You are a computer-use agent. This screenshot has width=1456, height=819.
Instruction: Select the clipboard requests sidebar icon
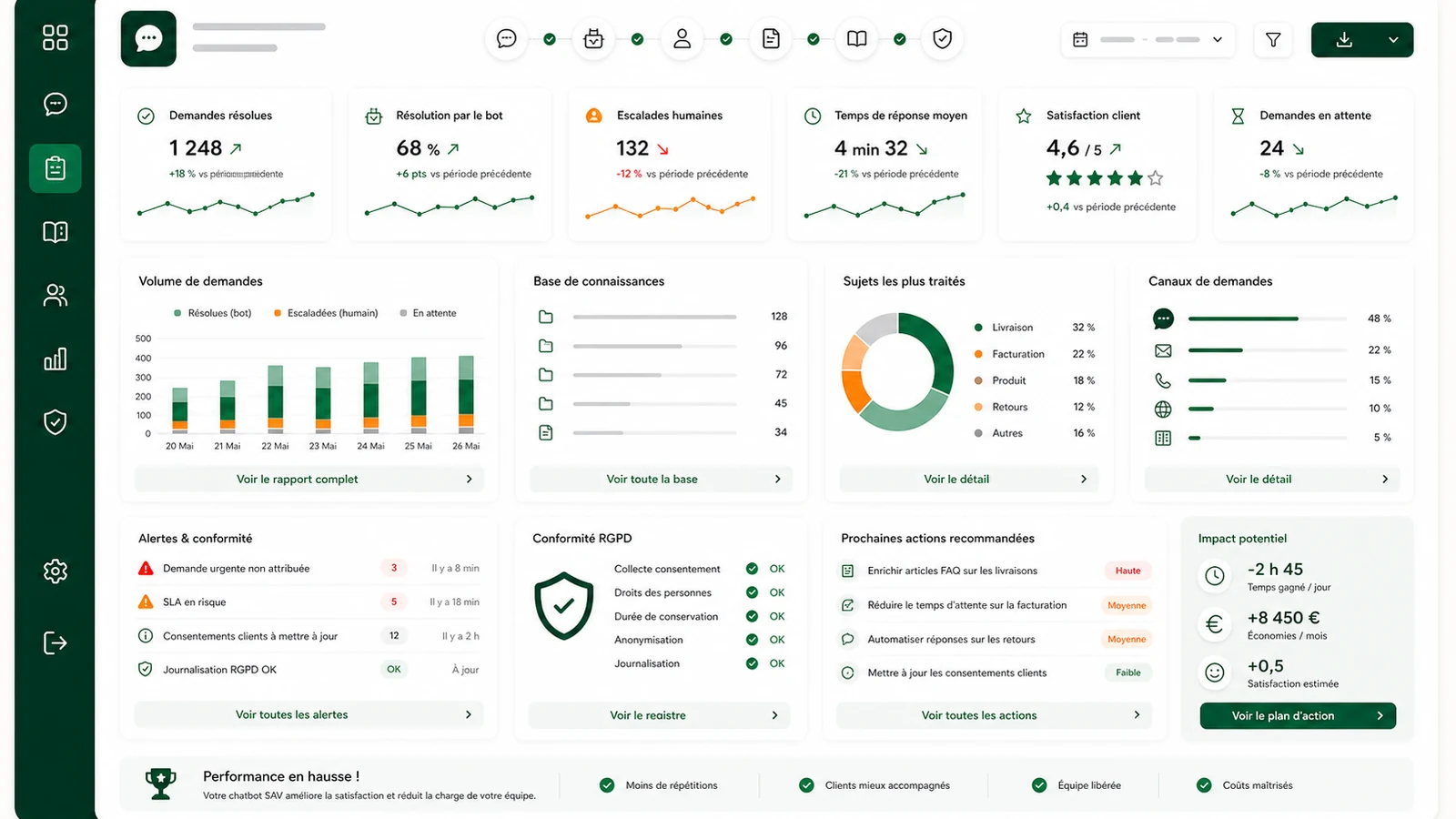[56, 168]
